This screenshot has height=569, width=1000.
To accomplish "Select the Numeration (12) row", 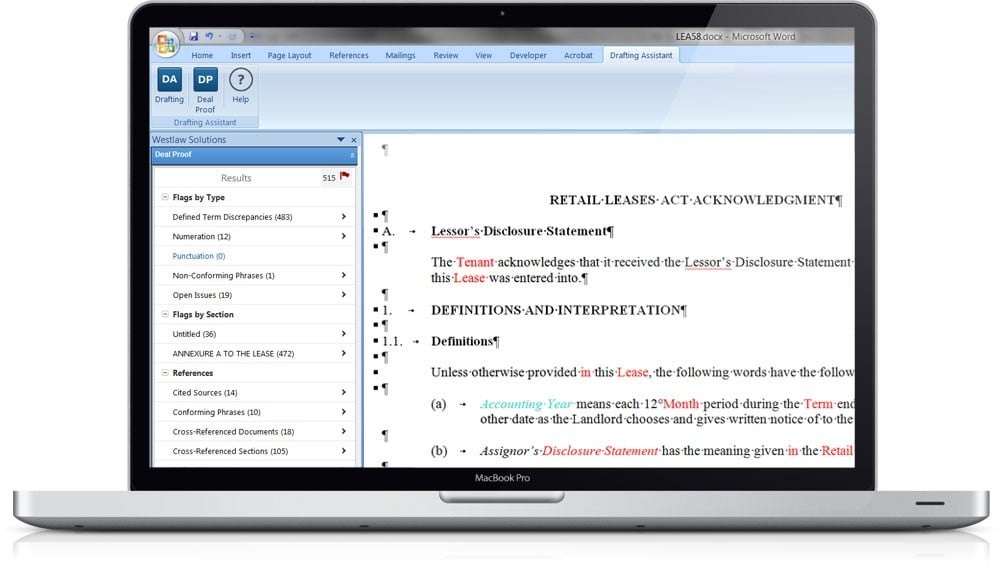I will (x=254, y=236).
